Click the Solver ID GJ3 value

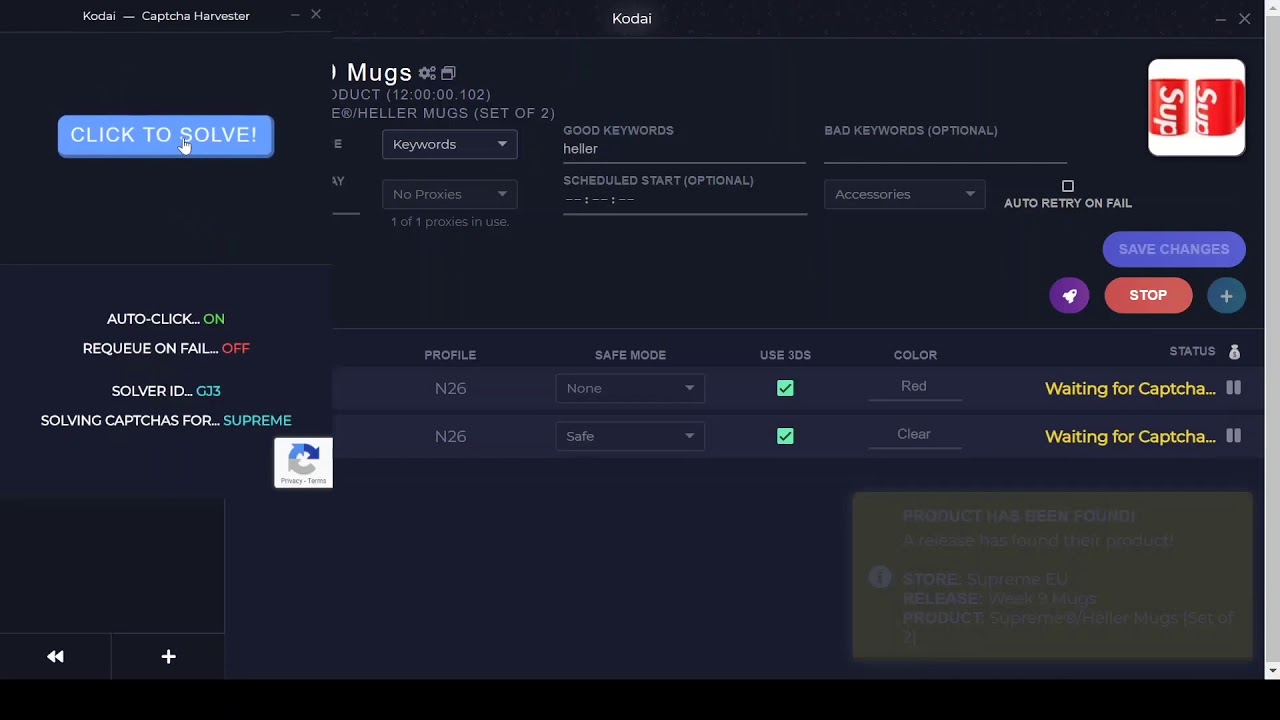click(x=208, y=391)
